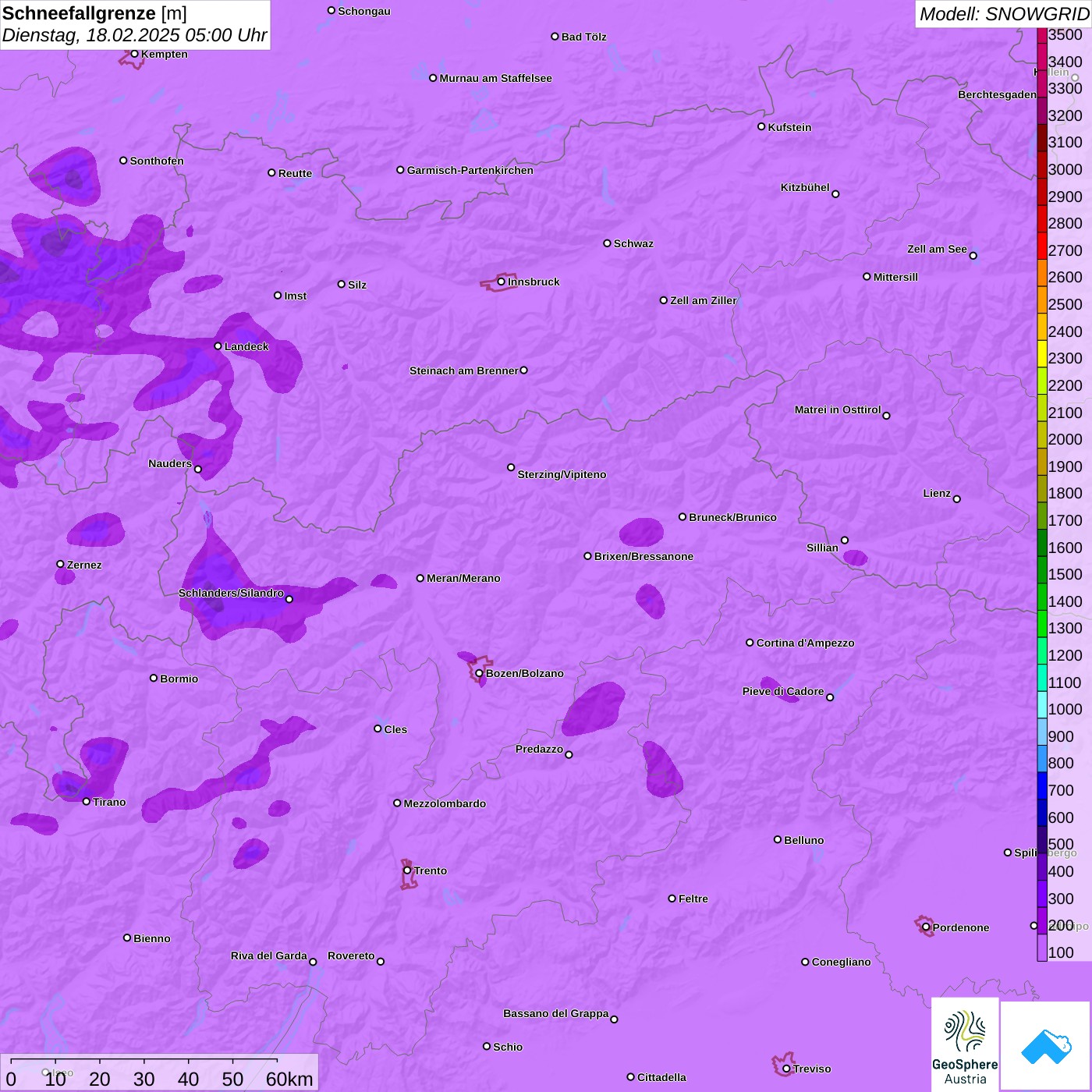Select the Landeck location marker dot
Screen dimensions: 1092x1092
point(218,346)
